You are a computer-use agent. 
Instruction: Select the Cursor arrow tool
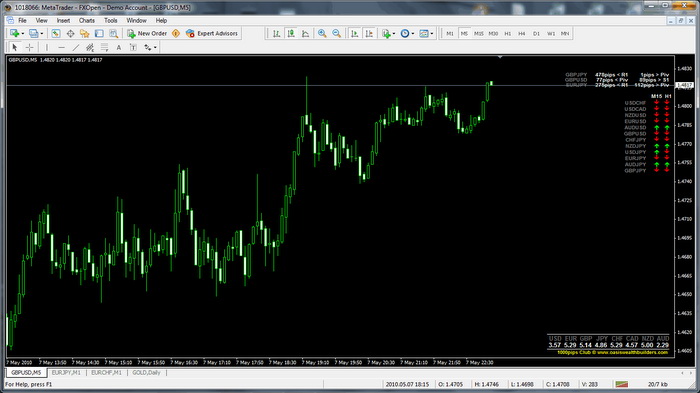(x=14, y=47)
